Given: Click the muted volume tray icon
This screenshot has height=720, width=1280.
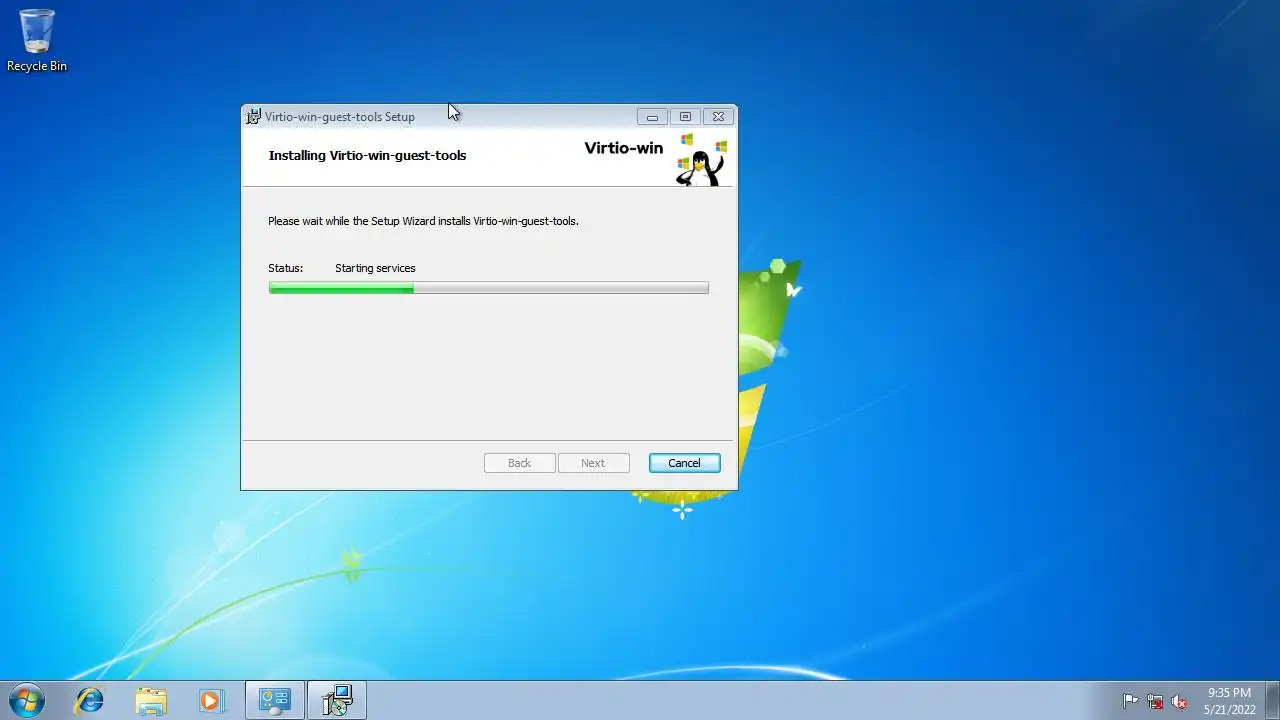Looking at the screenshot, I should click(x=1179, y=701).
